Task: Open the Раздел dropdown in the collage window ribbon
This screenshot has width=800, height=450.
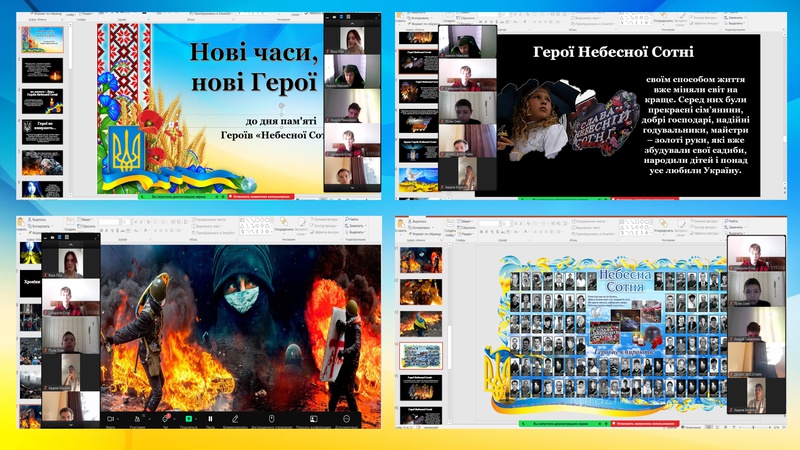Action: point(466,234)
